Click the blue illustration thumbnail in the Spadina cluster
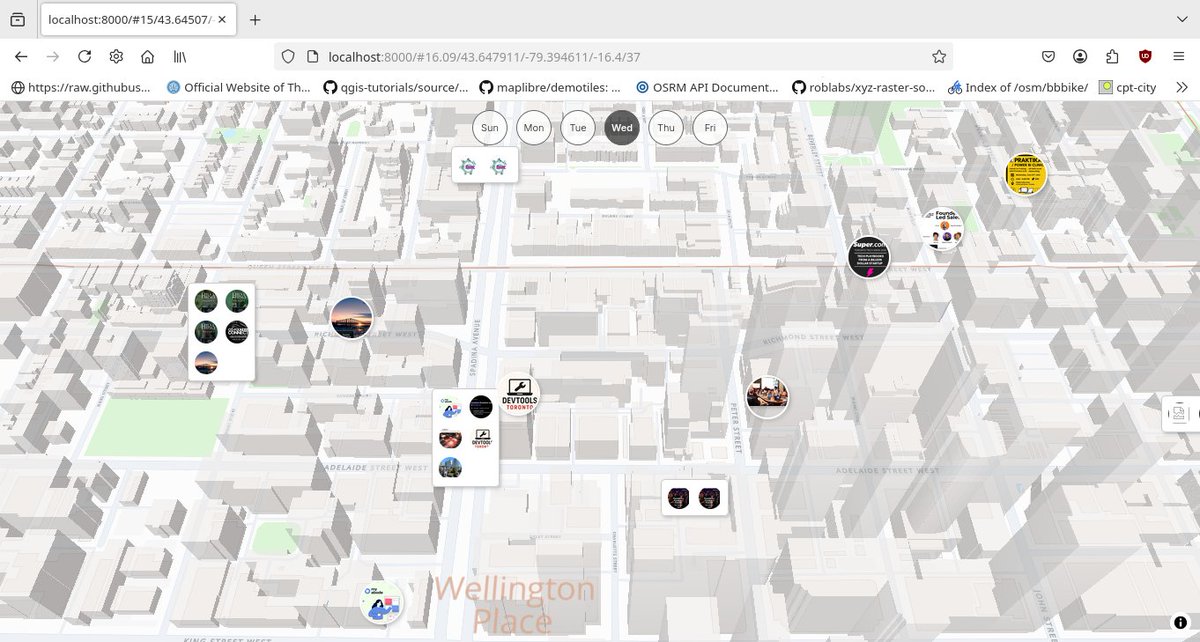 point(450,407)
